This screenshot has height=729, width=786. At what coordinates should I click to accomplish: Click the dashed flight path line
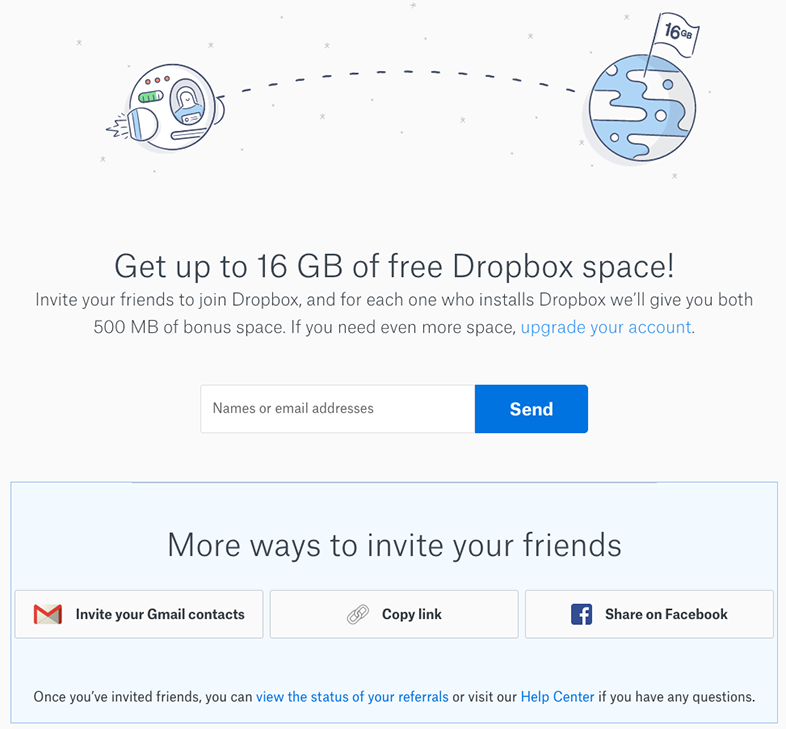401,74
